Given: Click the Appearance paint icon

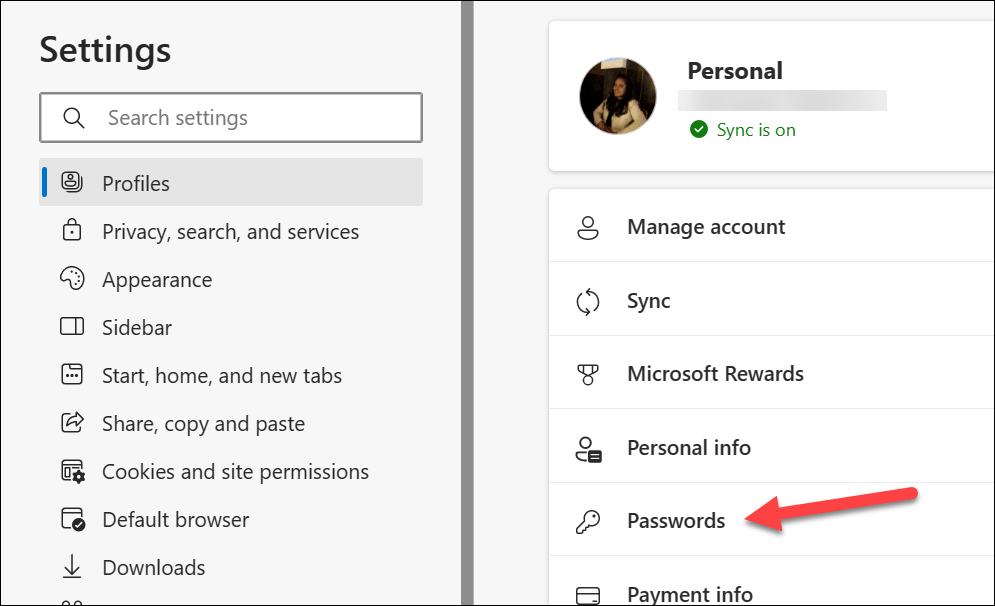Looking at the screenshot, I should (72, 279).
